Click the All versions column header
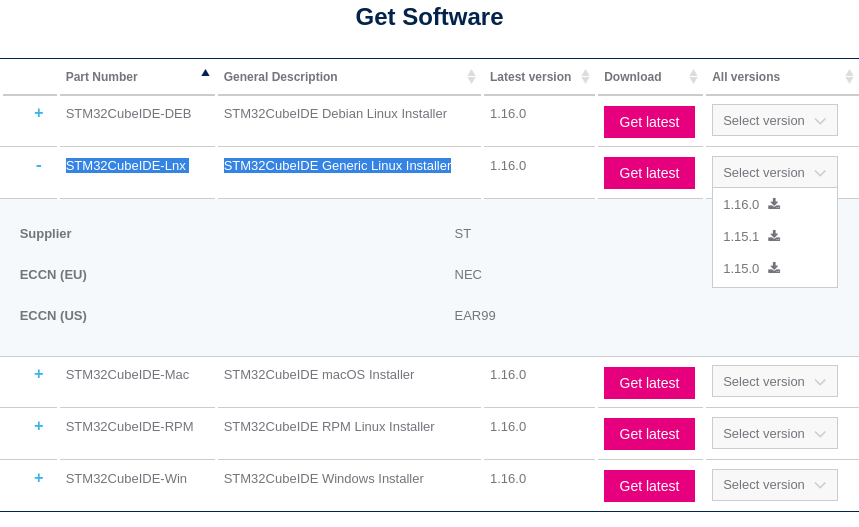859x527 pixels. [746, 77]
